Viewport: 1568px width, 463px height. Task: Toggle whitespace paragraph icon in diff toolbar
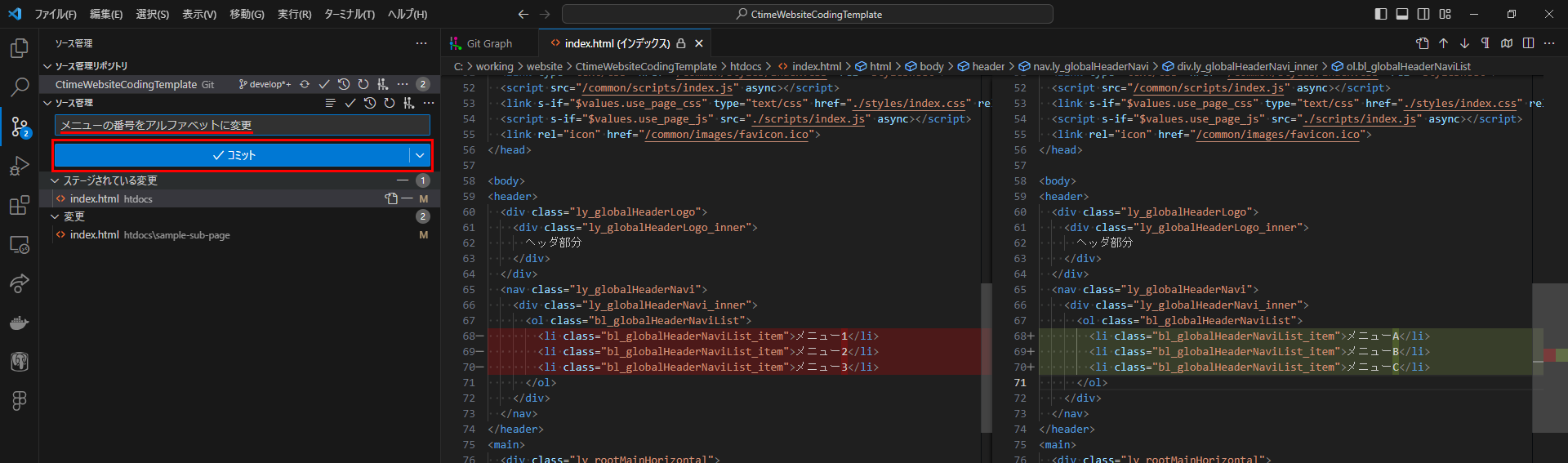coord(1486,43)
